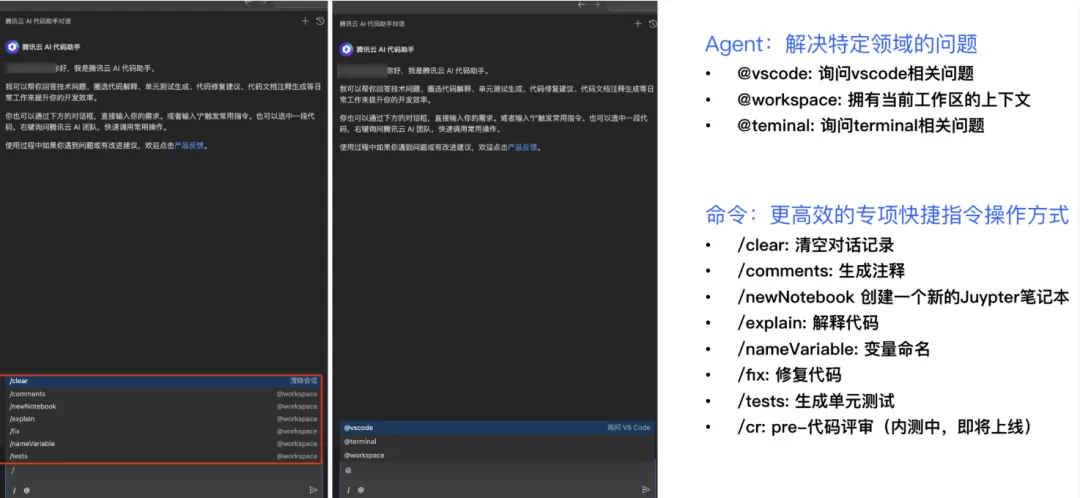Send the message in the @-agent panel
This screenshot has width=1080, height=498.
click(x=645, y=490)
